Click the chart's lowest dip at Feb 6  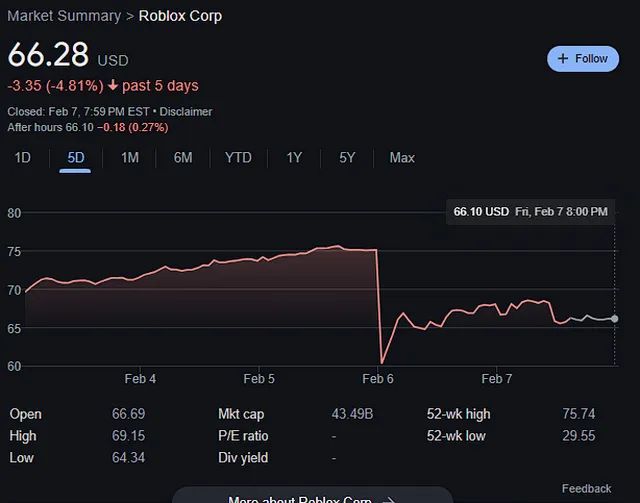[x=382, y=363]
